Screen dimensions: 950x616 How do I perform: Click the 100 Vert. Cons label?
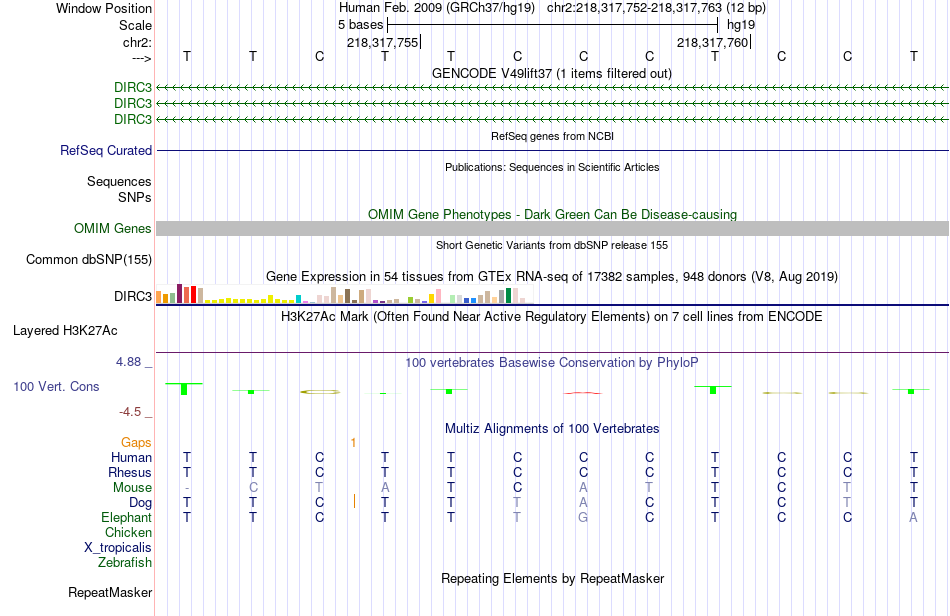pos(56,386)
